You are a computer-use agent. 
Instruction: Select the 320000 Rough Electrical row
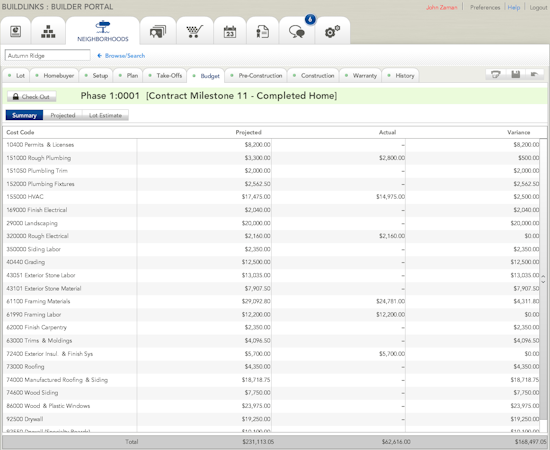(271, 236)
